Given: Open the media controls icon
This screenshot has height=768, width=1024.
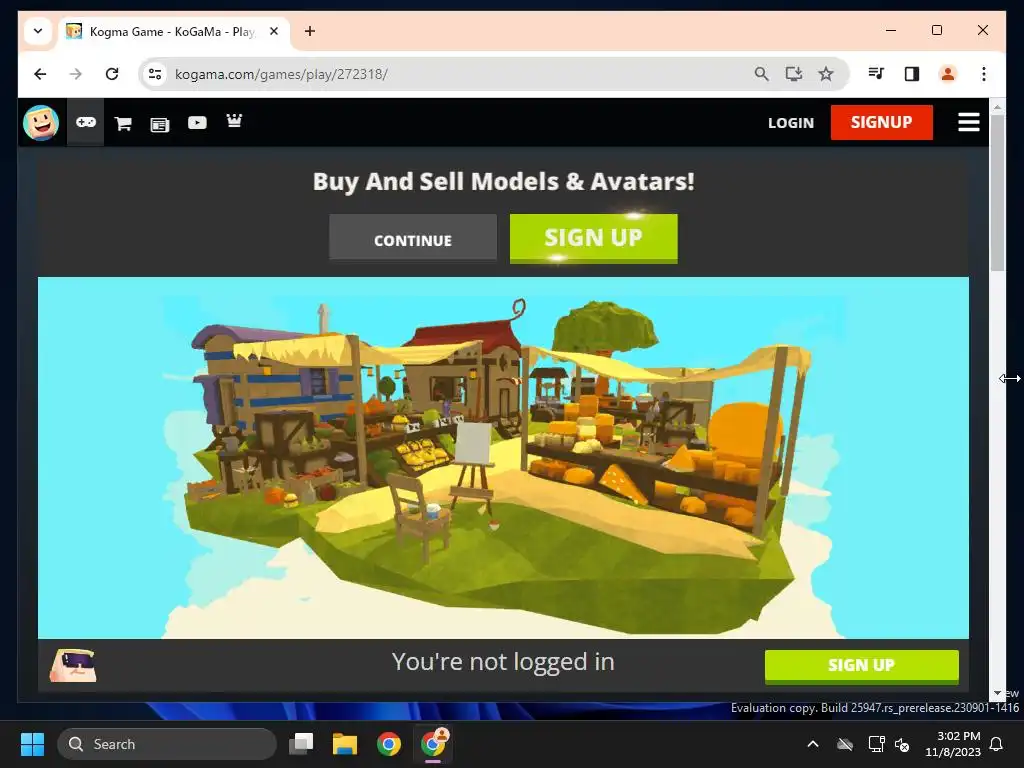Looking at the screenshot, I should point(876,74).
